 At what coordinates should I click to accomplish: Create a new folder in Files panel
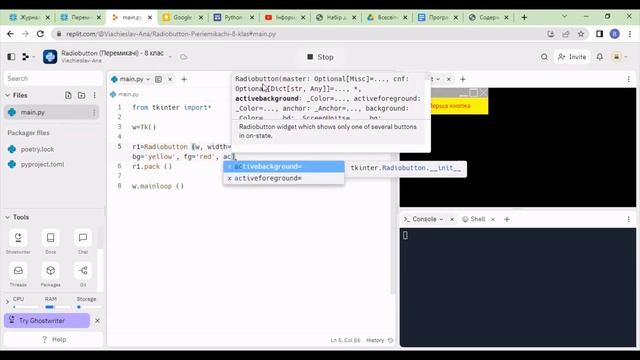[82, 95]
